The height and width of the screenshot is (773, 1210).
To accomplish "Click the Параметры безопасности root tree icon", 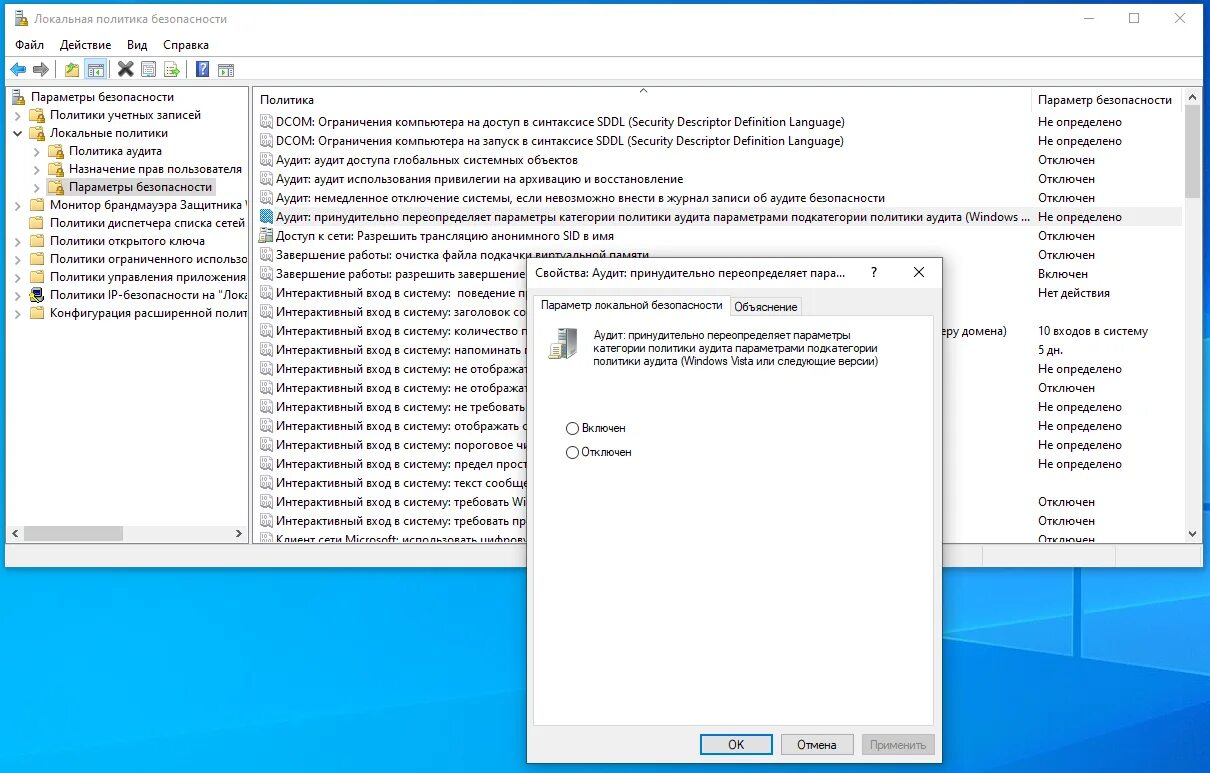I will [20, 97].
